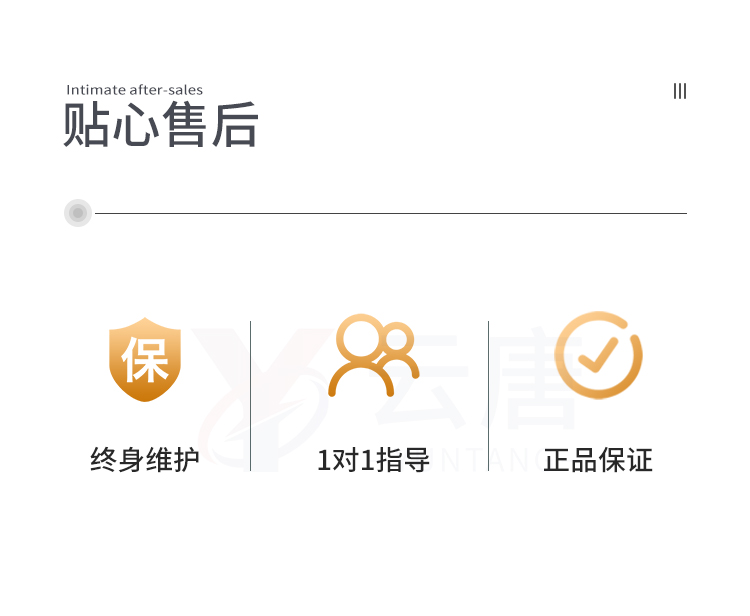Image resolution: width=750 pixels, height=616 pixels.
Task: Click the faint Y logo watermark
Action: (261, 399)
